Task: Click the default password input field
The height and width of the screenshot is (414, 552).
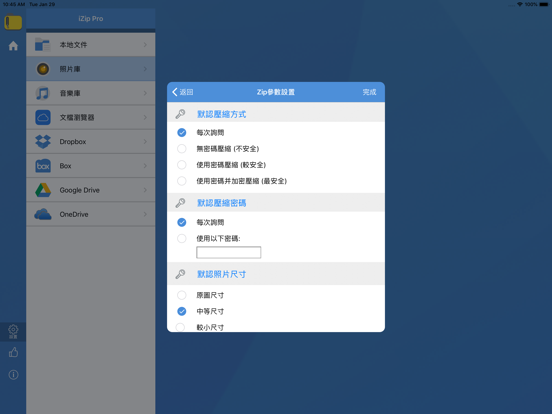Action: (228, 252)
